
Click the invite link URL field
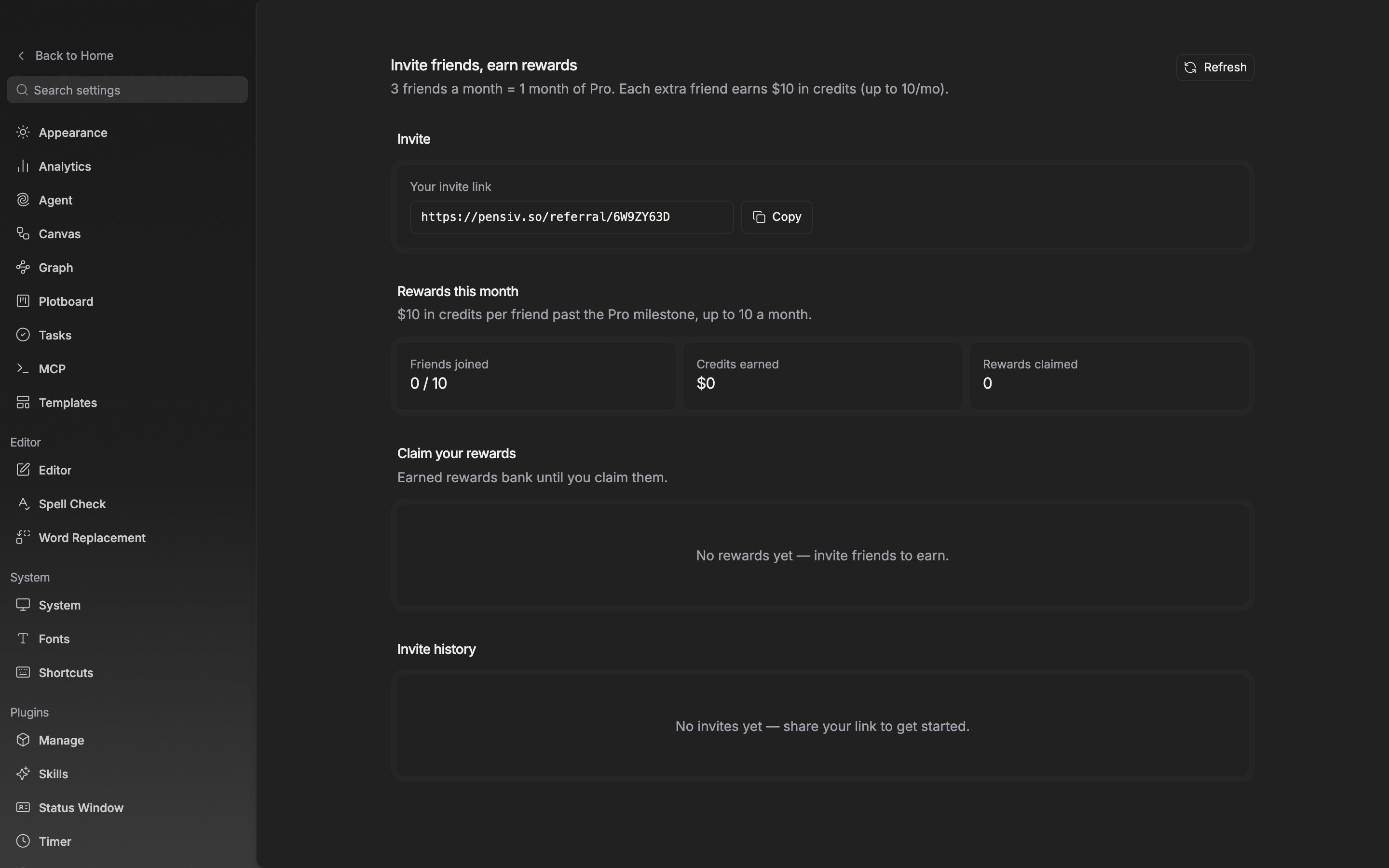(x=572, y=217)
